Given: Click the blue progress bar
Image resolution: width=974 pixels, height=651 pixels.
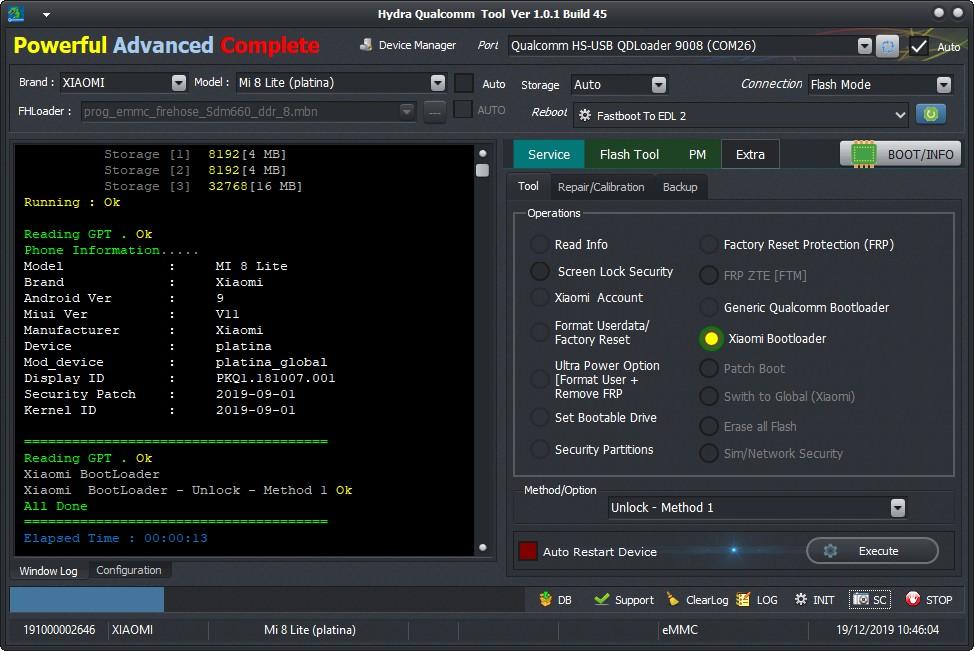Looking at the screenshot, I should [x=87, y=599].
